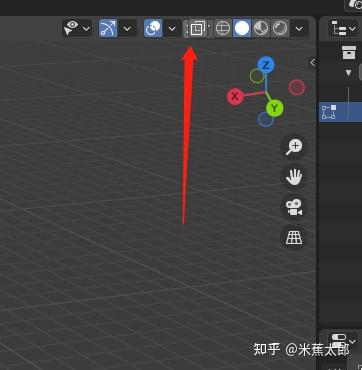Click negative Z axis circle on gizmo
This screenshot has height=370, width=362.
point(266,119)
